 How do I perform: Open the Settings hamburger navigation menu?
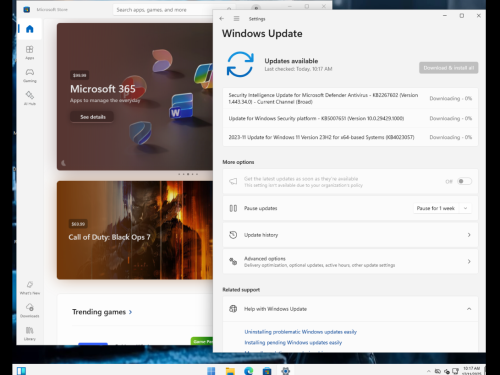click(x=236, y=19)
